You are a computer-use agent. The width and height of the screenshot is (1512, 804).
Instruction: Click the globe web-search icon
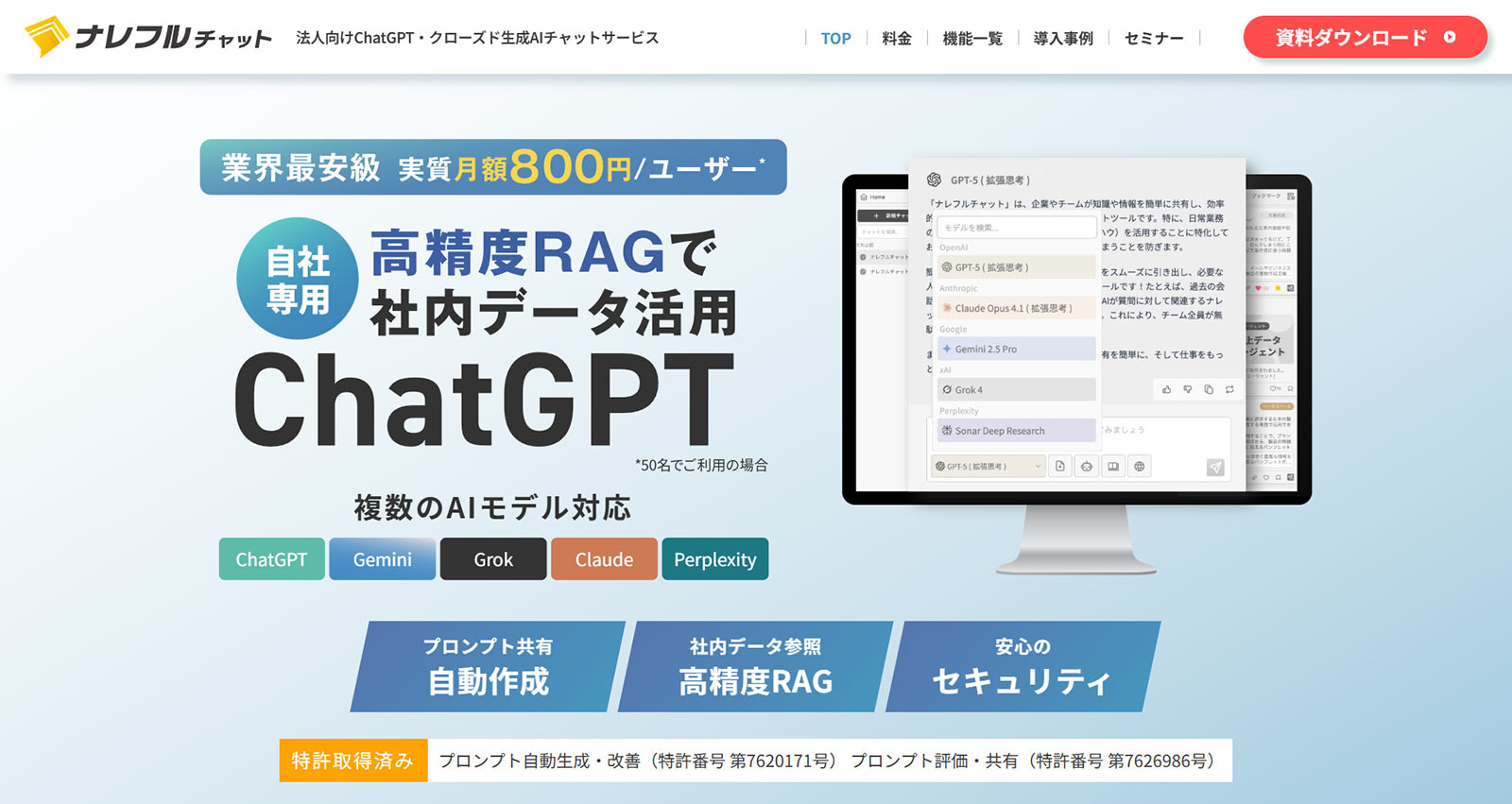point(1140,466)
